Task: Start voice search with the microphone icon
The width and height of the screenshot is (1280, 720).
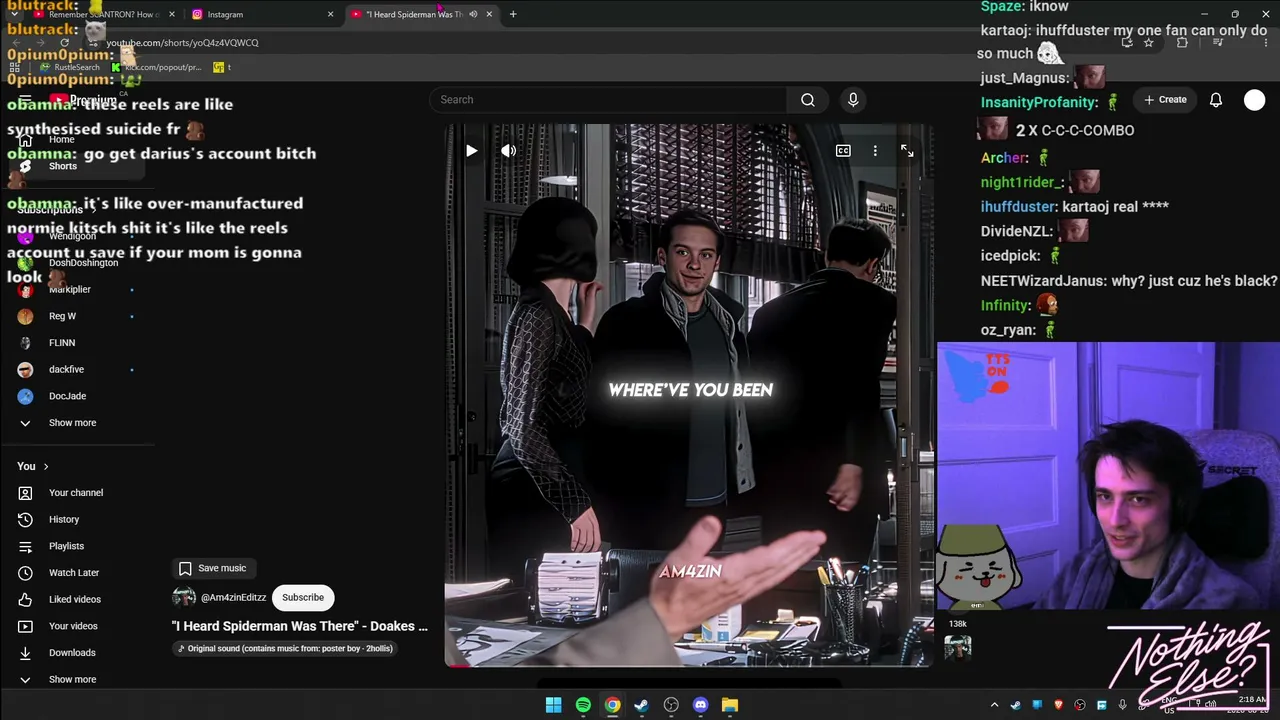Action: [853, 100]
